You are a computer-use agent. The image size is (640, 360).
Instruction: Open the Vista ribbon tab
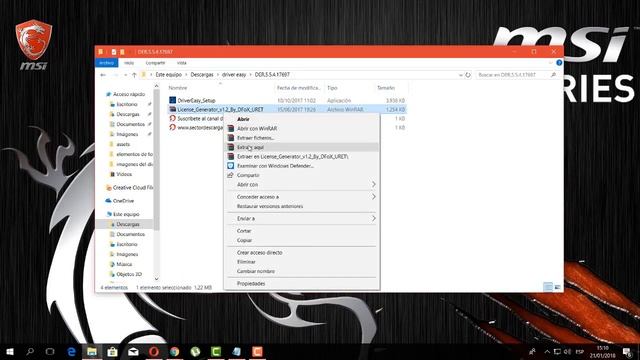click(x=182, y=63)
